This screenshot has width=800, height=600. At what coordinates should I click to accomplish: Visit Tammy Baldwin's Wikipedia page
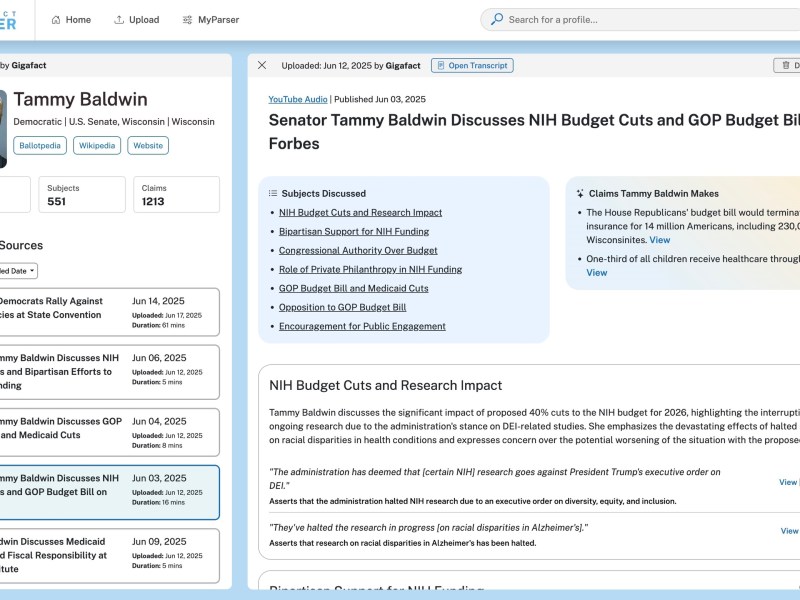click(x=97, y=145)
